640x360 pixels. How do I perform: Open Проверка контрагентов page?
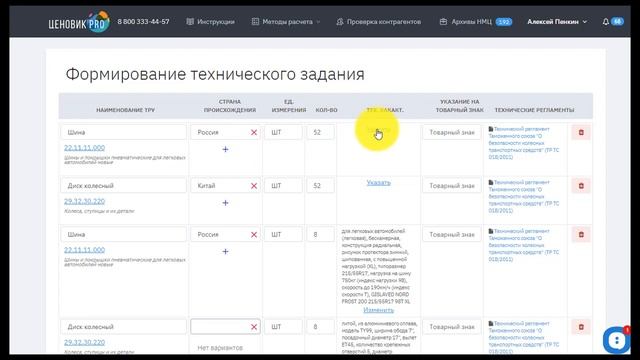[378, 22]
